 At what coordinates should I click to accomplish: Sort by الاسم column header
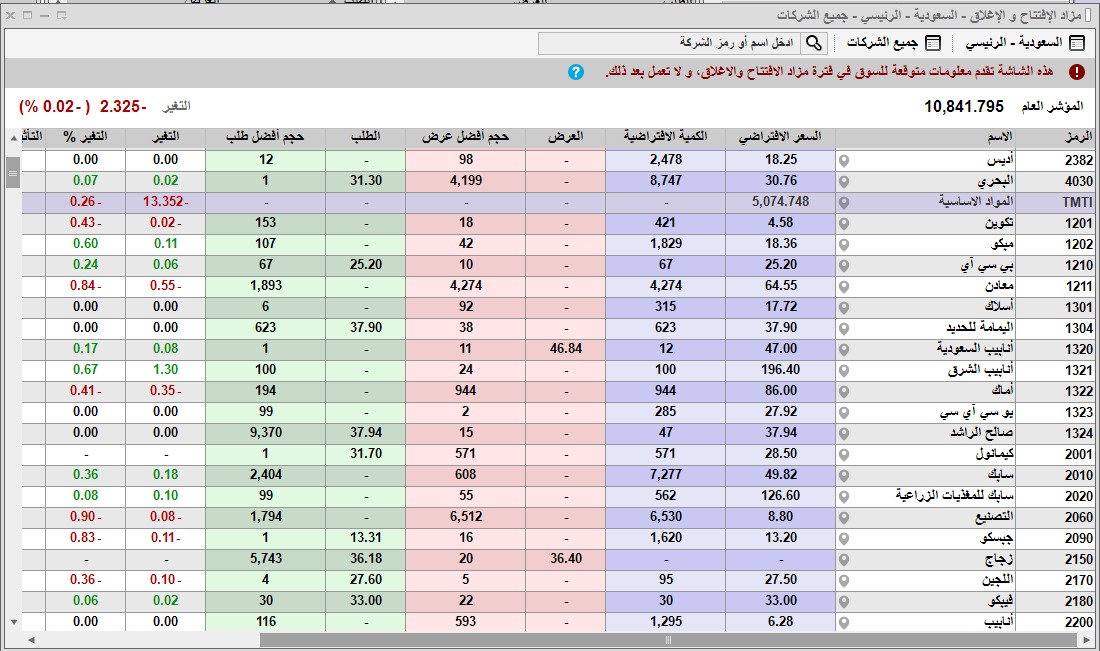tap(925, 137)
